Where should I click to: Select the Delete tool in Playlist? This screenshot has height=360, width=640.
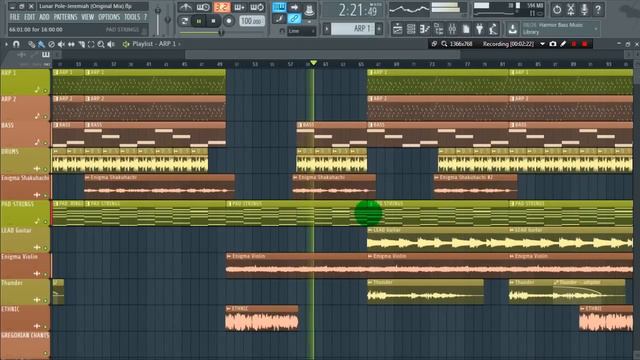pyautogui.click(x=51, y=44)
